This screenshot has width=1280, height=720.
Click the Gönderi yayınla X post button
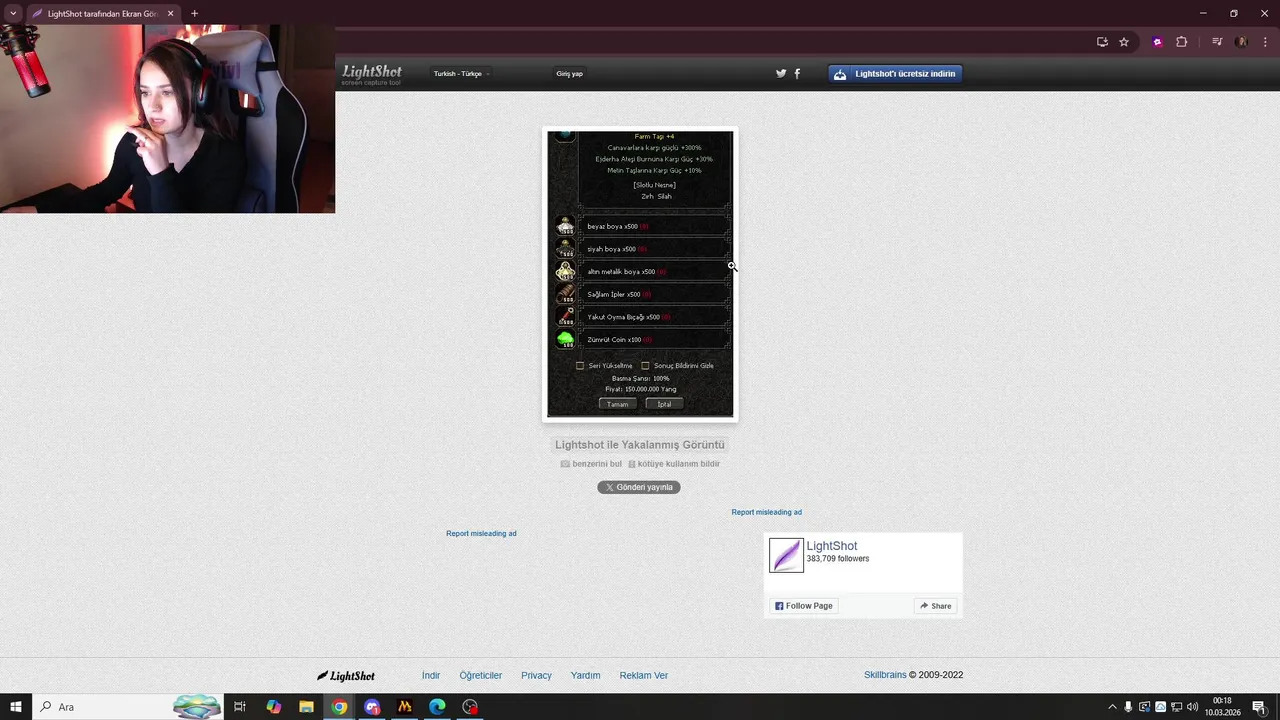coord(639,487)
